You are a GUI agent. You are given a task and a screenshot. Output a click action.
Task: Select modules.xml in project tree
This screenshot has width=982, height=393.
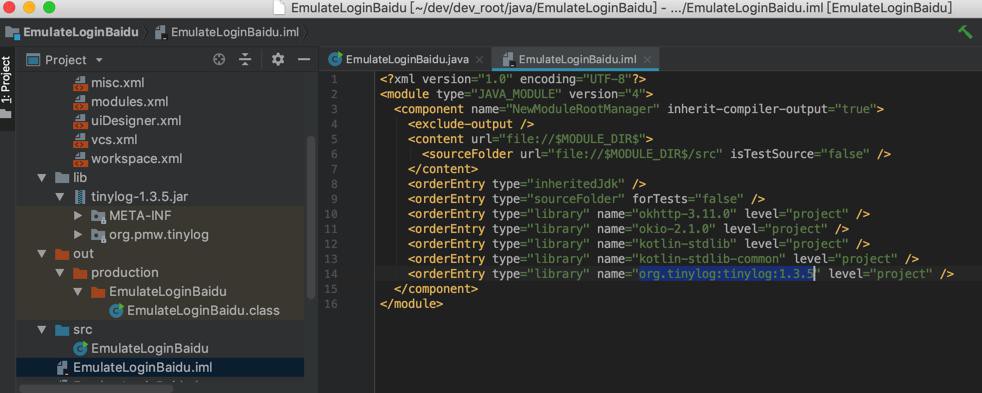130,101
